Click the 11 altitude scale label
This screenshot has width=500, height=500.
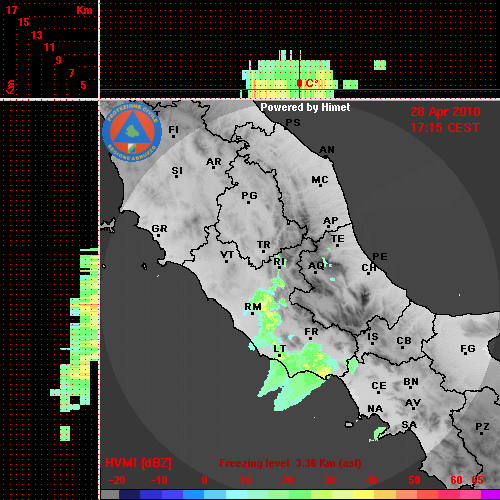(49, 47)
